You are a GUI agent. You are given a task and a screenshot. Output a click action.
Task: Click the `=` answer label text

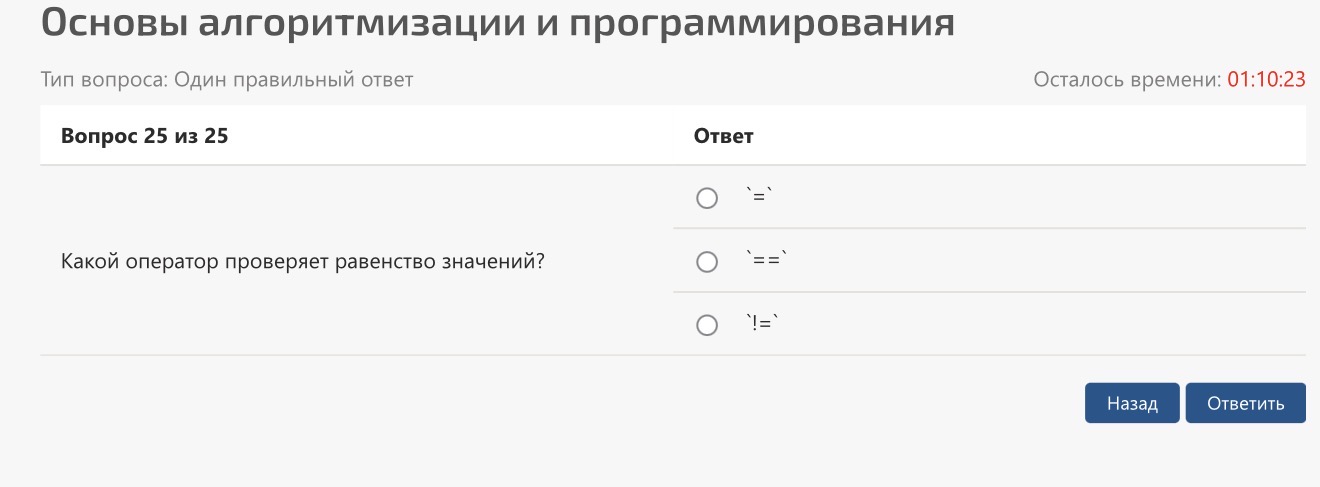tap(759, 197)
